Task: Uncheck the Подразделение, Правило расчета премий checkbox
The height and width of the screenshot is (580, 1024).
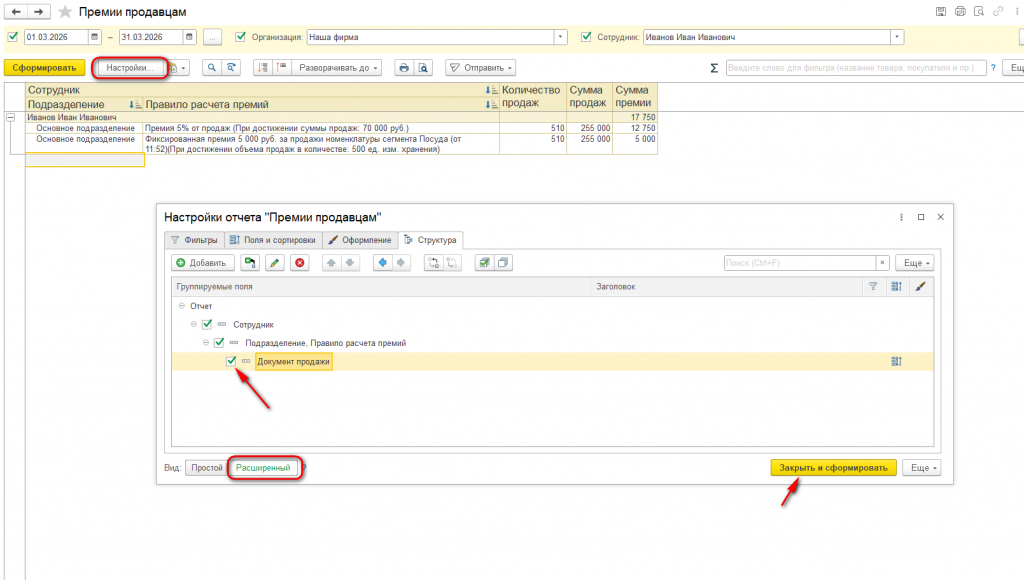Action: pos(219,342)
